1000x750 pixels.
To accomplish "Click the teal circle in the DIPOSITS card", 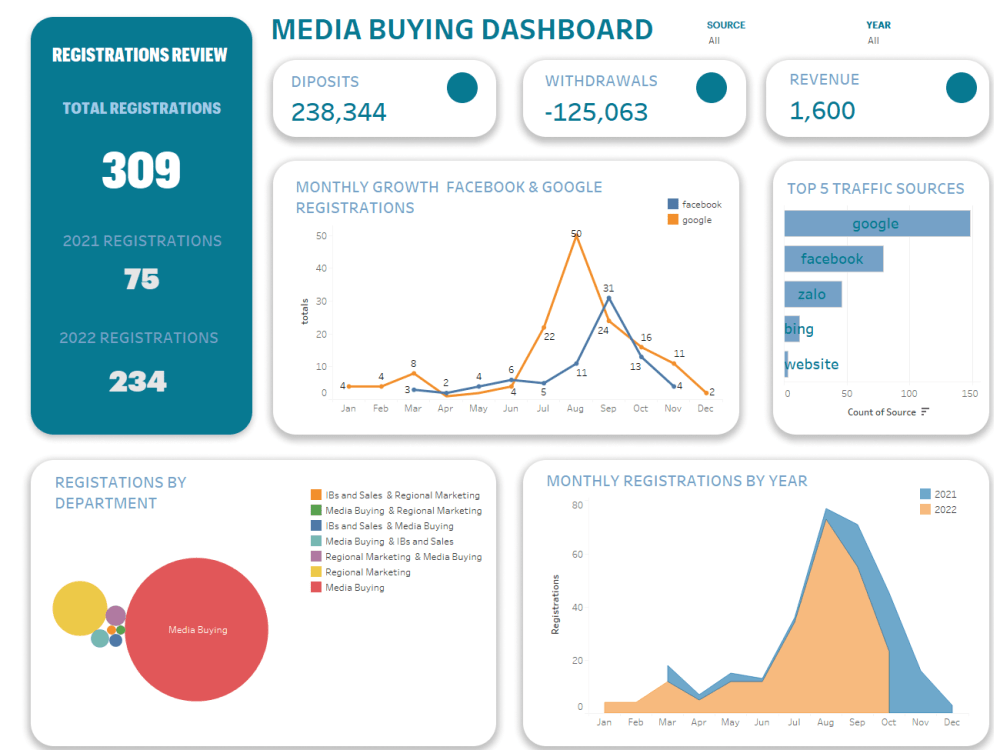I will (x=462, y=88).
